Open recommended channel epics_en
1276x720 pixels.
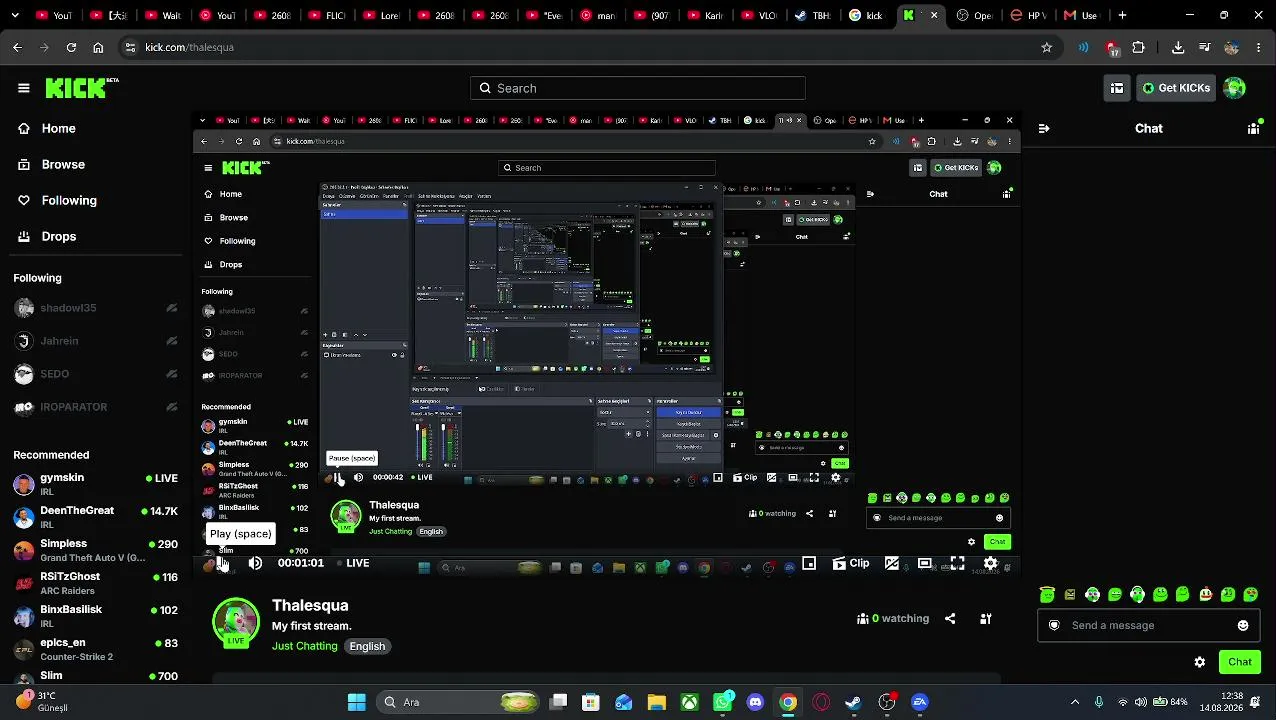coord(95,649)
